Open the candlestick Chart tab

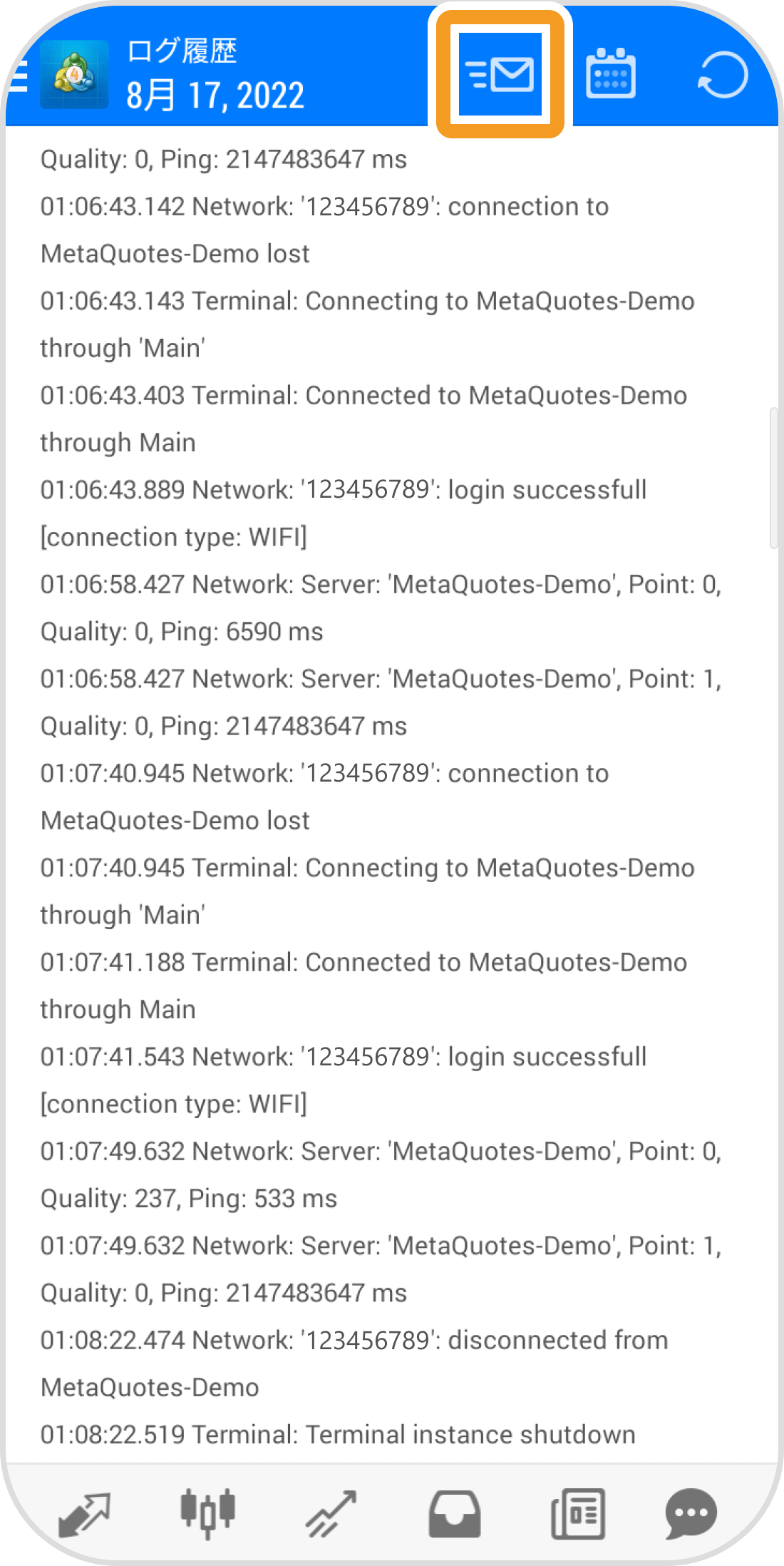tap(208, 1513)
